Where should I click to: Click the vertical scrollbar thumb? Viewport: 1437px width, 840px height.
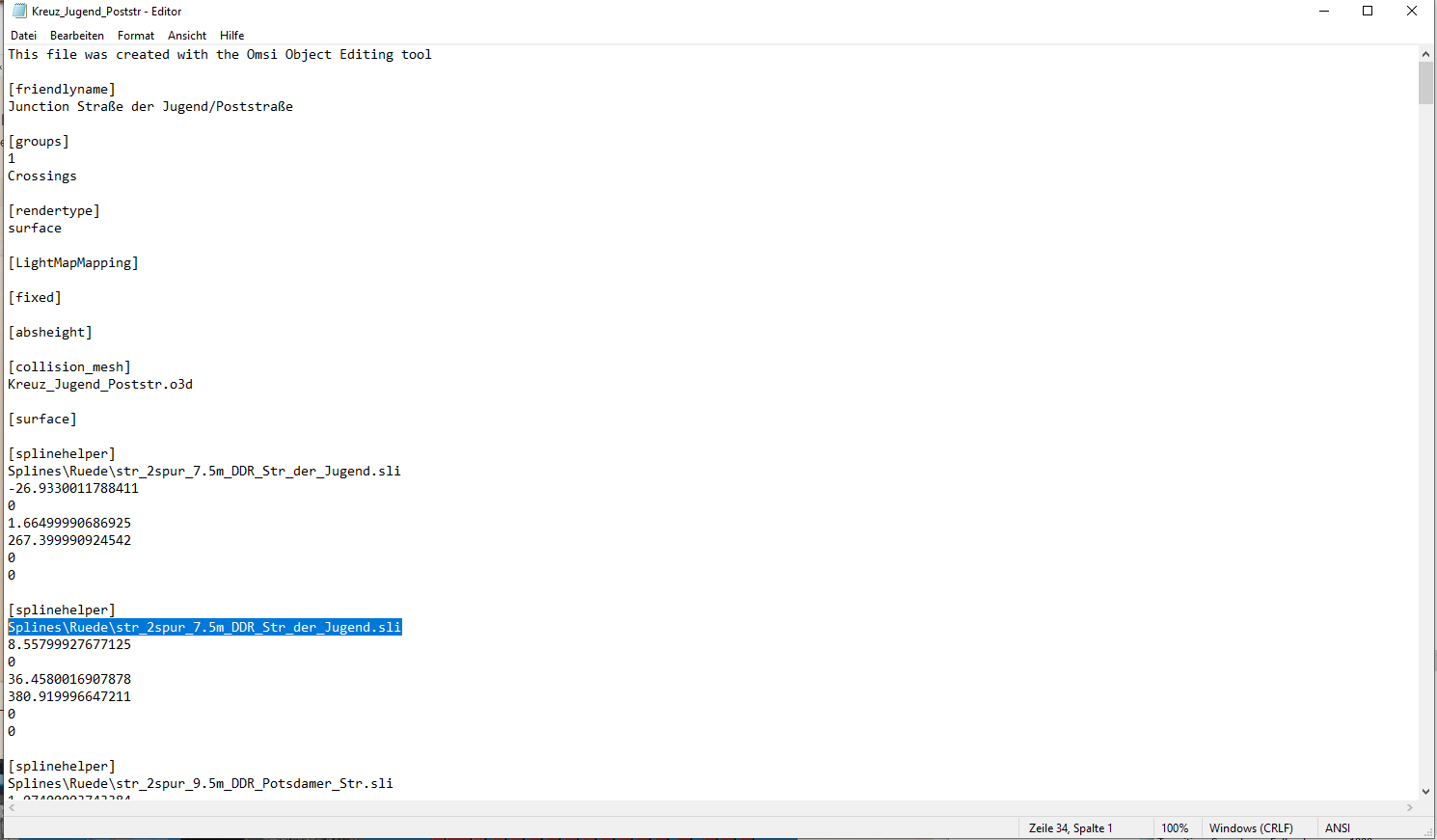click(1425, 83)
